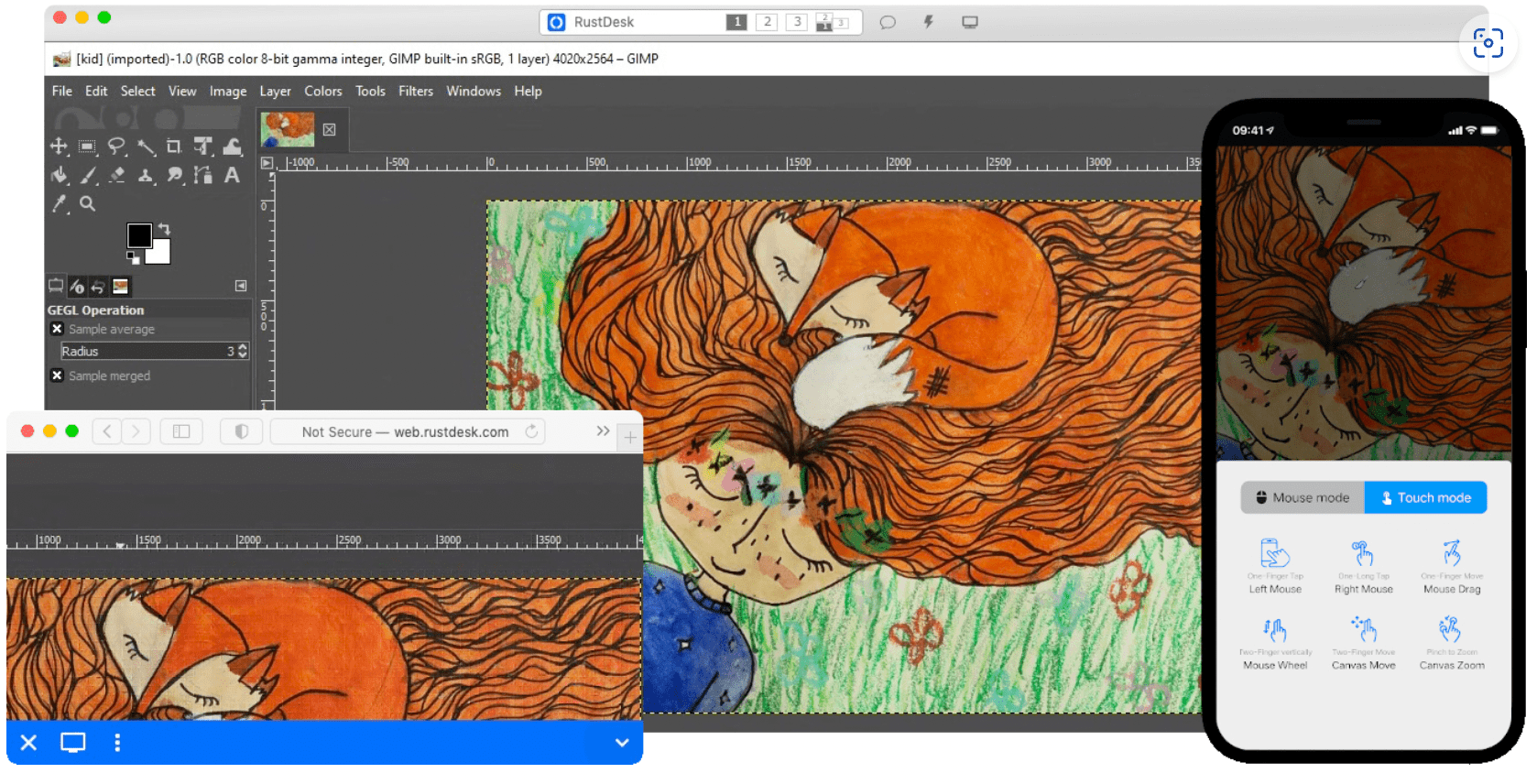
Task: Open the Device Status tab
Action: pos(77,287)
